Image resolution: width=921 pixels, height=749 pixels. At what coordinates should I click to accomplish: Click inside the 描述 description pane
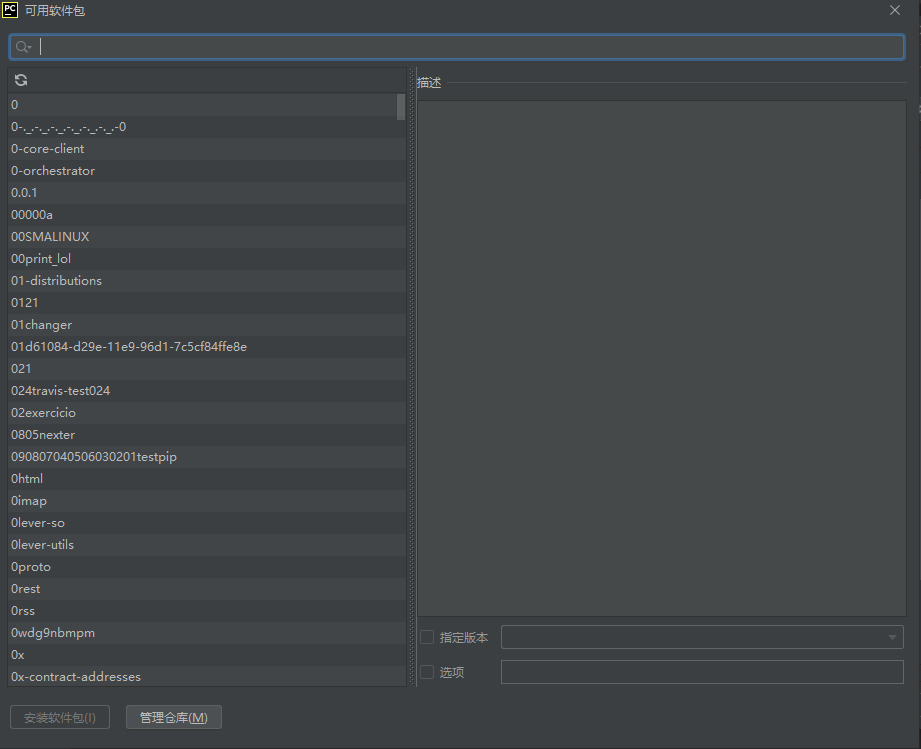pos(661,358)
